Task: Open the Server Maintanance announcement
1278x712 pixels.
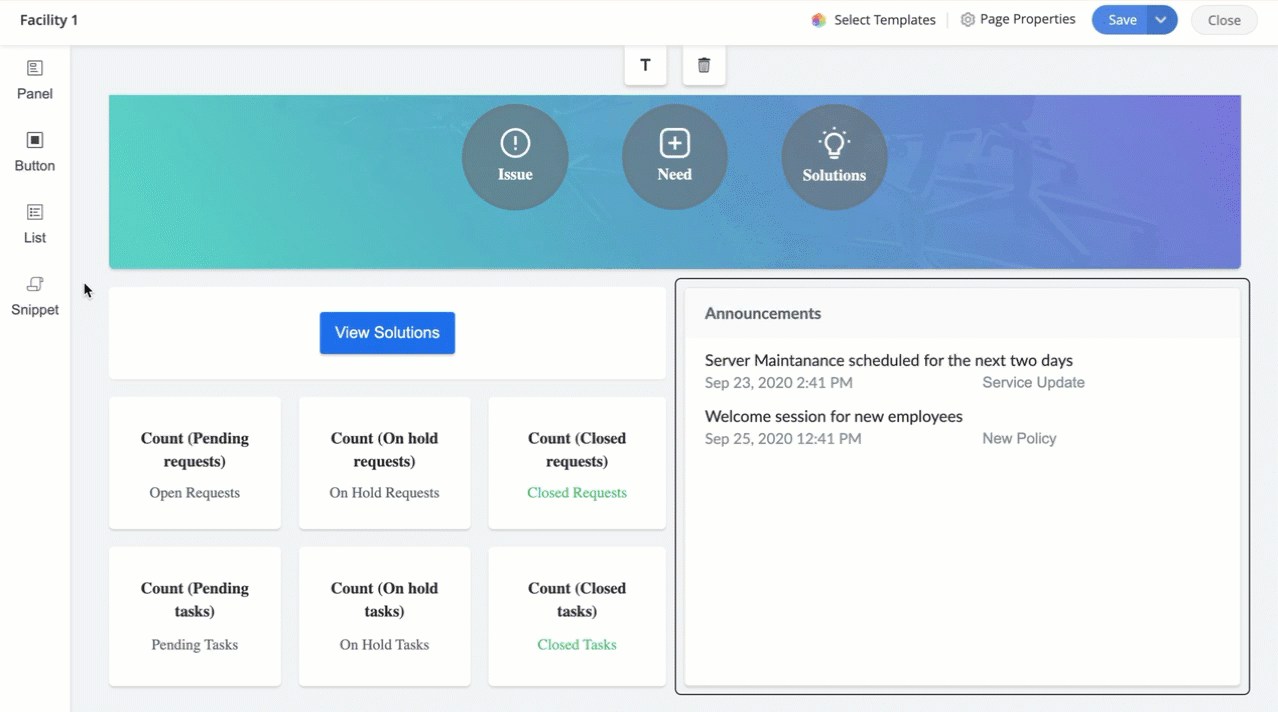Action: tap(888, 361)
